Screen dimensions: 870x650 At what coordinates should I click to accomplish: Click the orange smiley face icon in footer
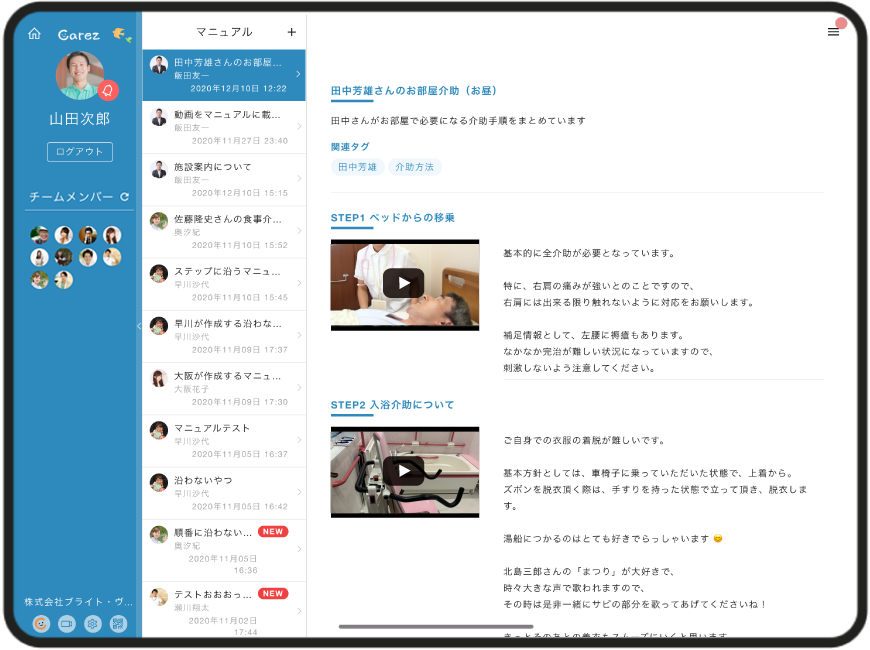tap(41, 624)
